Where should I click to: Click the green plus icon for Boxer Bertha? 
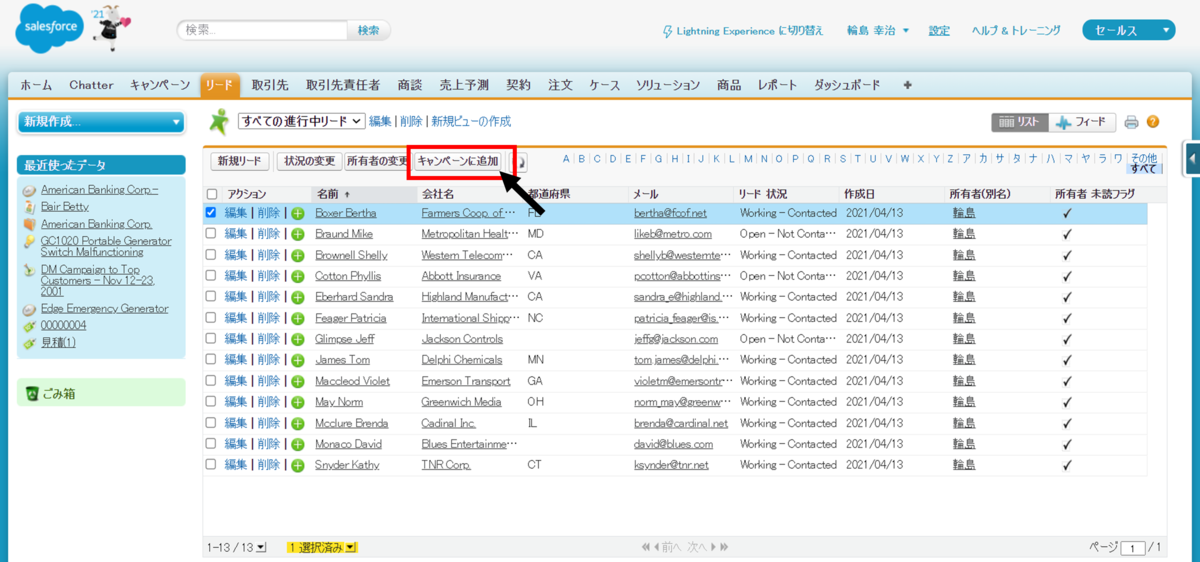click(x=298, y=213)
